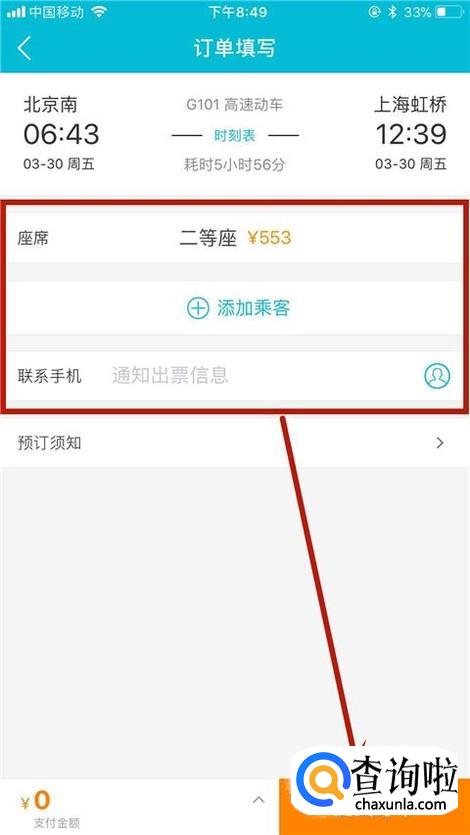The width and height of the screenshot is (470, 835).
Task: Open the 时刻表 timetable link
Action: [x=235, y=136]
